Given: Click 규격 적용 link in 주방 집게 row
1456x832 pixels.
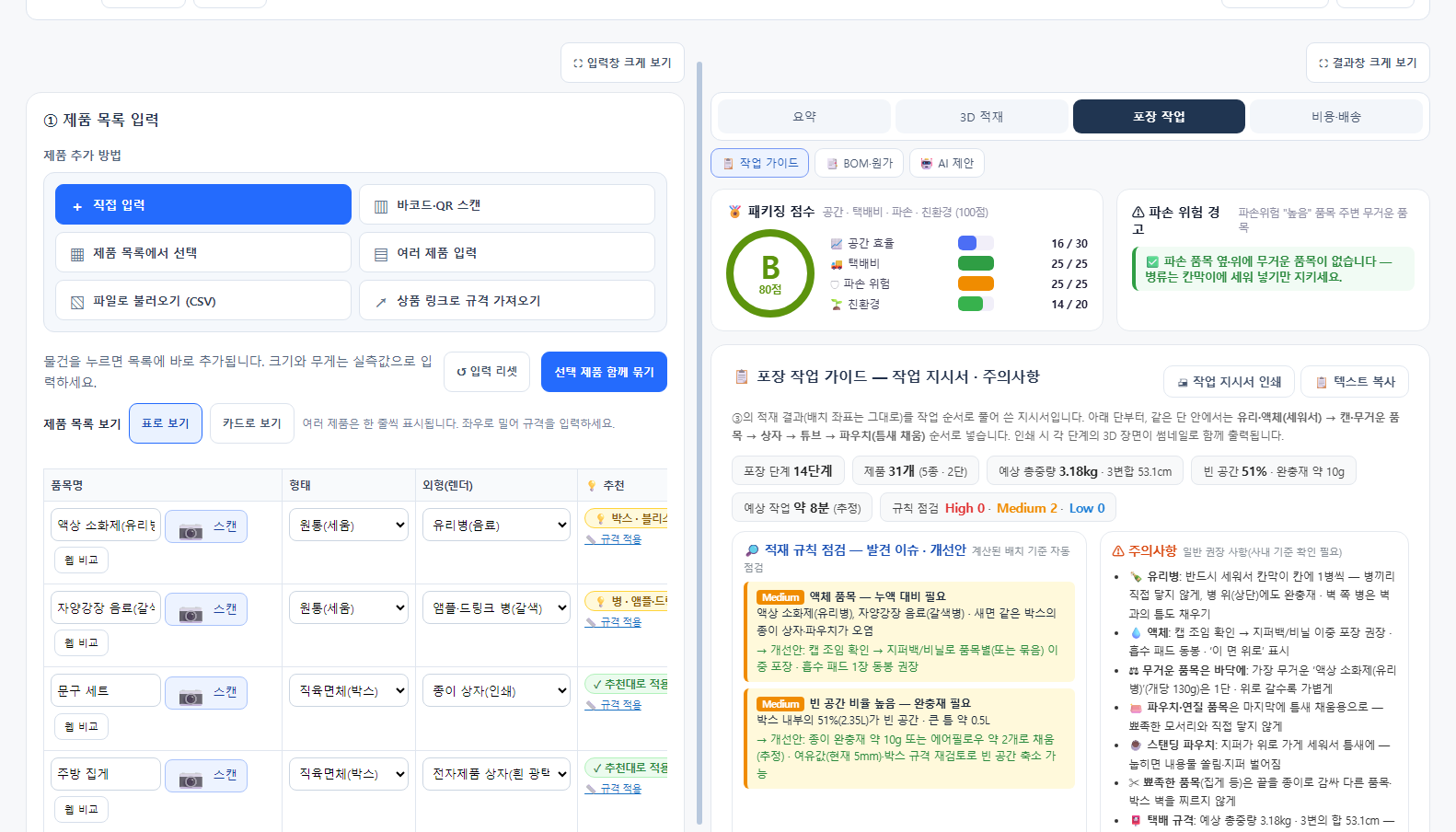Looking at the screenshot, I should pos(613,789).
